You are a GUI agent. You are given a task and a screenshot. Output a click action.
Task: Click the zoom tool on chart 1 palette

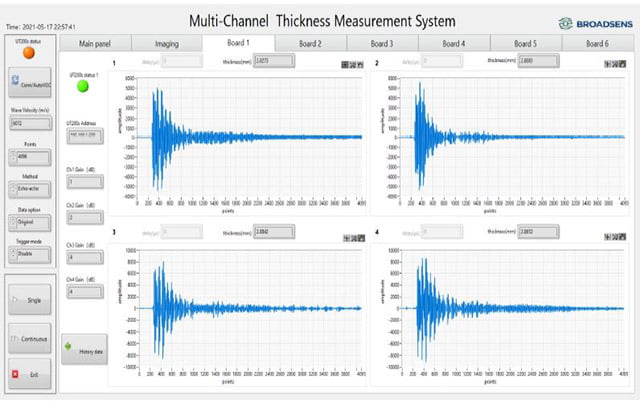point(351,64)
